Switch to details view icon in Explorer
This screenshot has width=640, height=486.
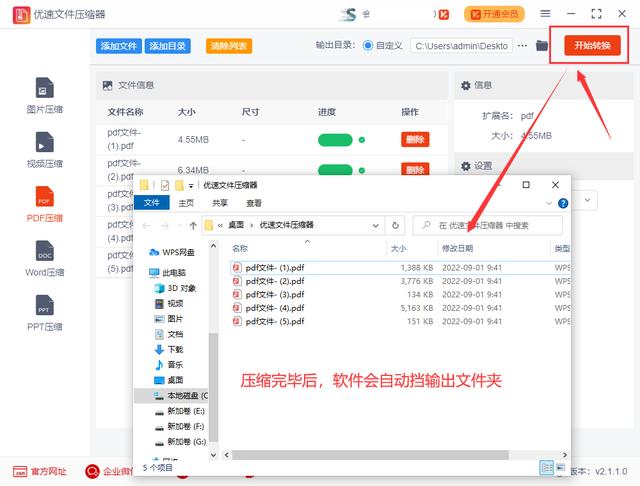tap(546, 468)
